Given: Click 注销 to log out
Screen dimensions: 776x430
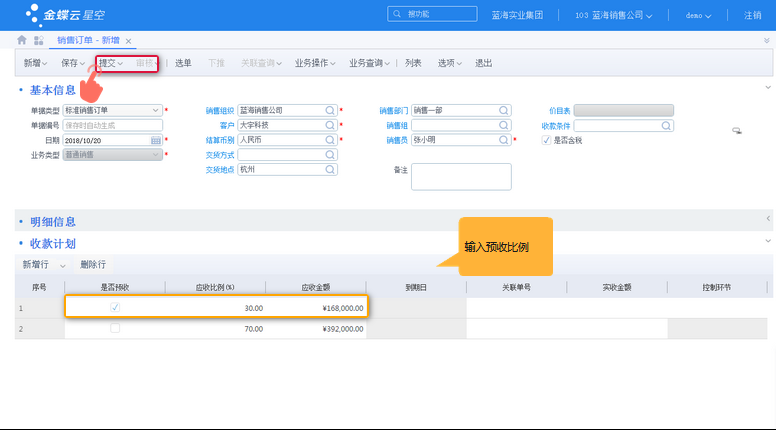Looking at the screenshot, I should coord(753,15).
